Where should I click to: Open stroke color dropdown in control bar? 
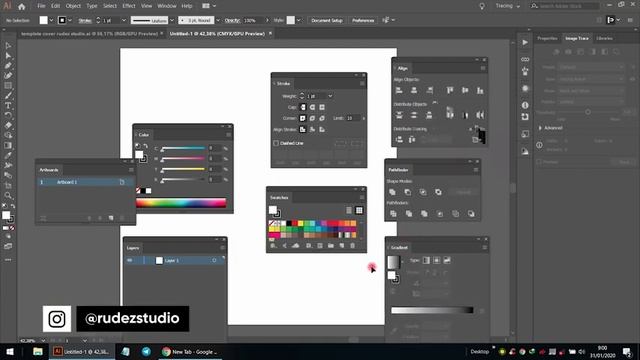click(70, 20)
